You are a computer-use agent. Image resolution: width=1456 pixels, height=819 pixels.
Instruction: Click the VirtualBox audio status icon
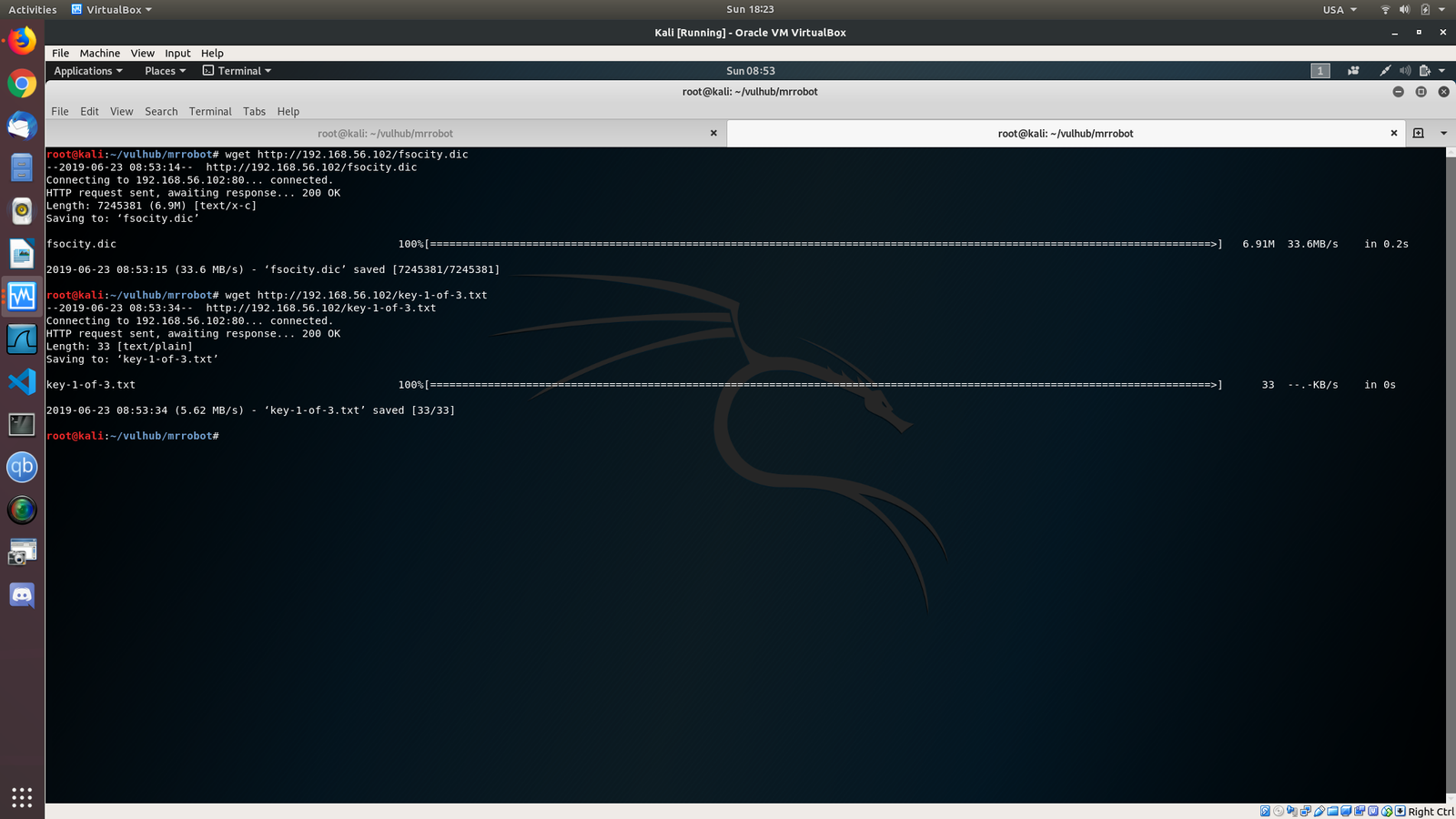click(x=1291, y=812)
